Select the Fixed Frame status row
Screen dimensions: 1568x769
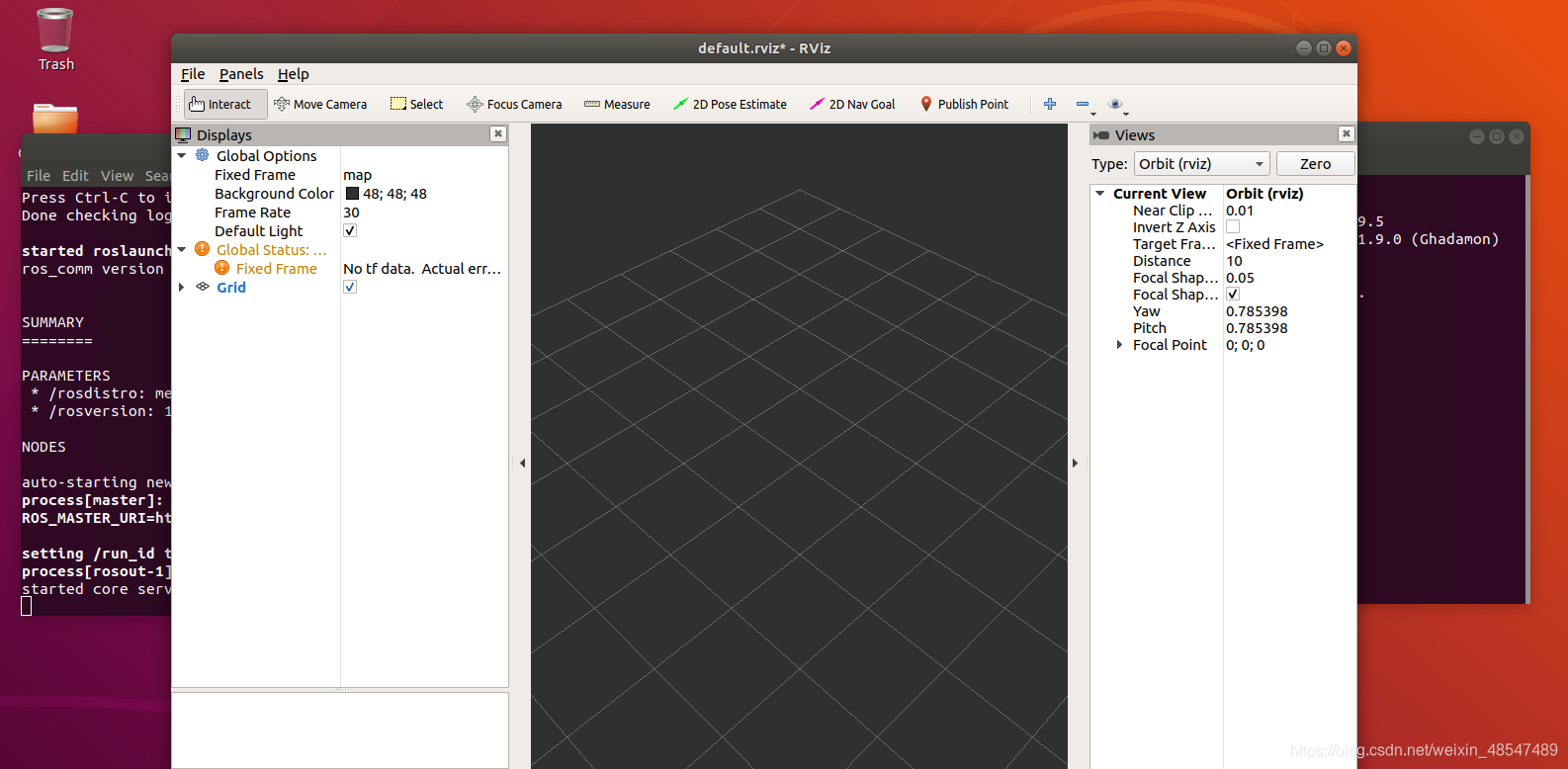click(340, 269)
